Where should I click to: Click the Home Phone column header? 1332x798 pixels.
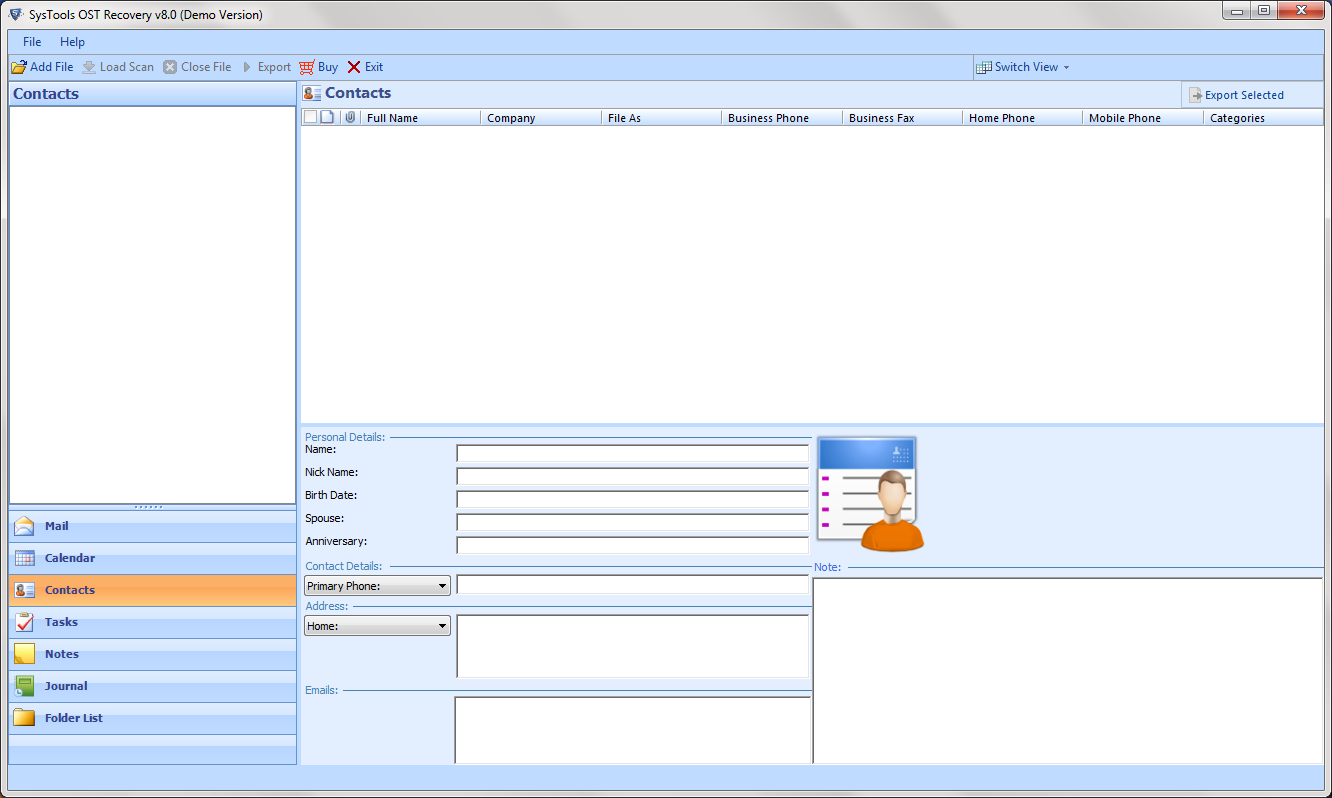coord(1022,118)
